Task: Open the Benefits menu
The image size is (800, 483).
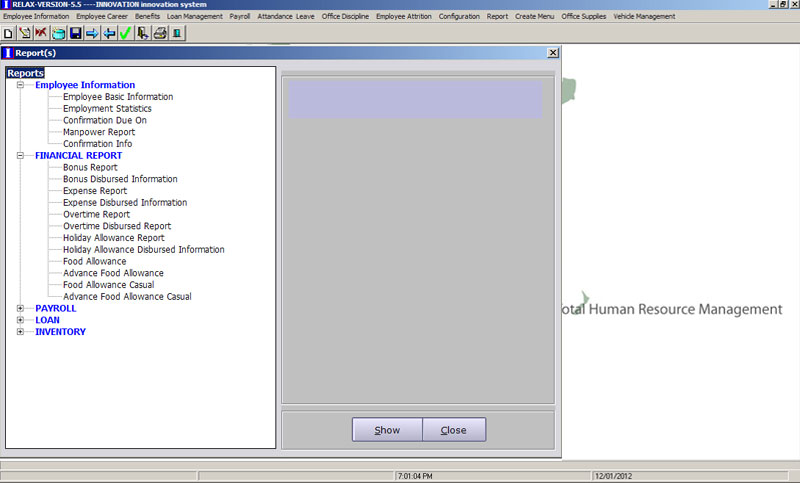Action: click(147, 16)
